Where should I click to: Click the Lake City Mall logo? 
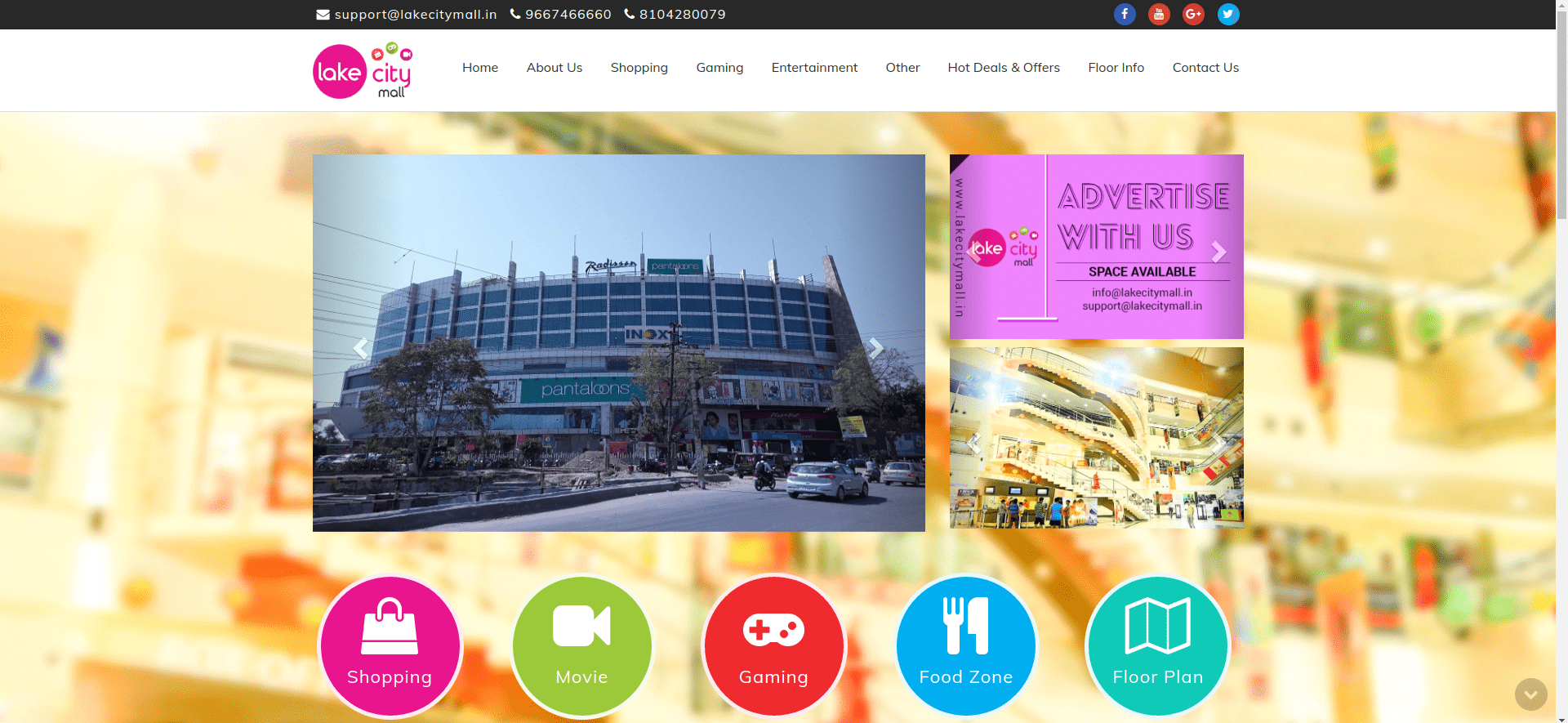(363, 71)
